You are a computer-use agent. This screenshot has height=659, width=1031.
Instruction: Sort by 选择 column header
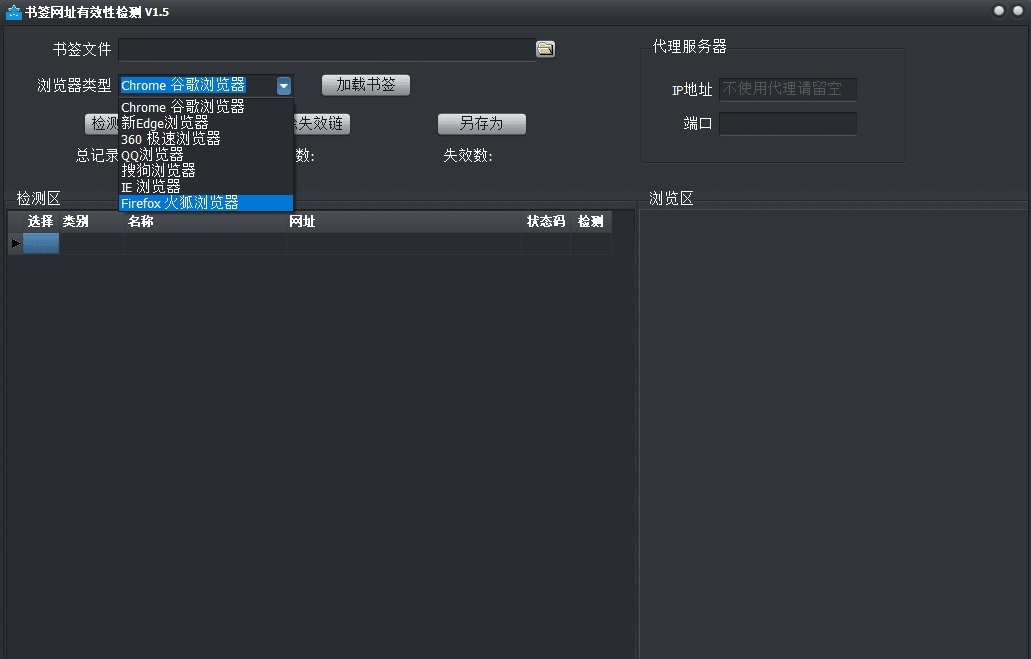pyautogui.click(x=41, y=222)
